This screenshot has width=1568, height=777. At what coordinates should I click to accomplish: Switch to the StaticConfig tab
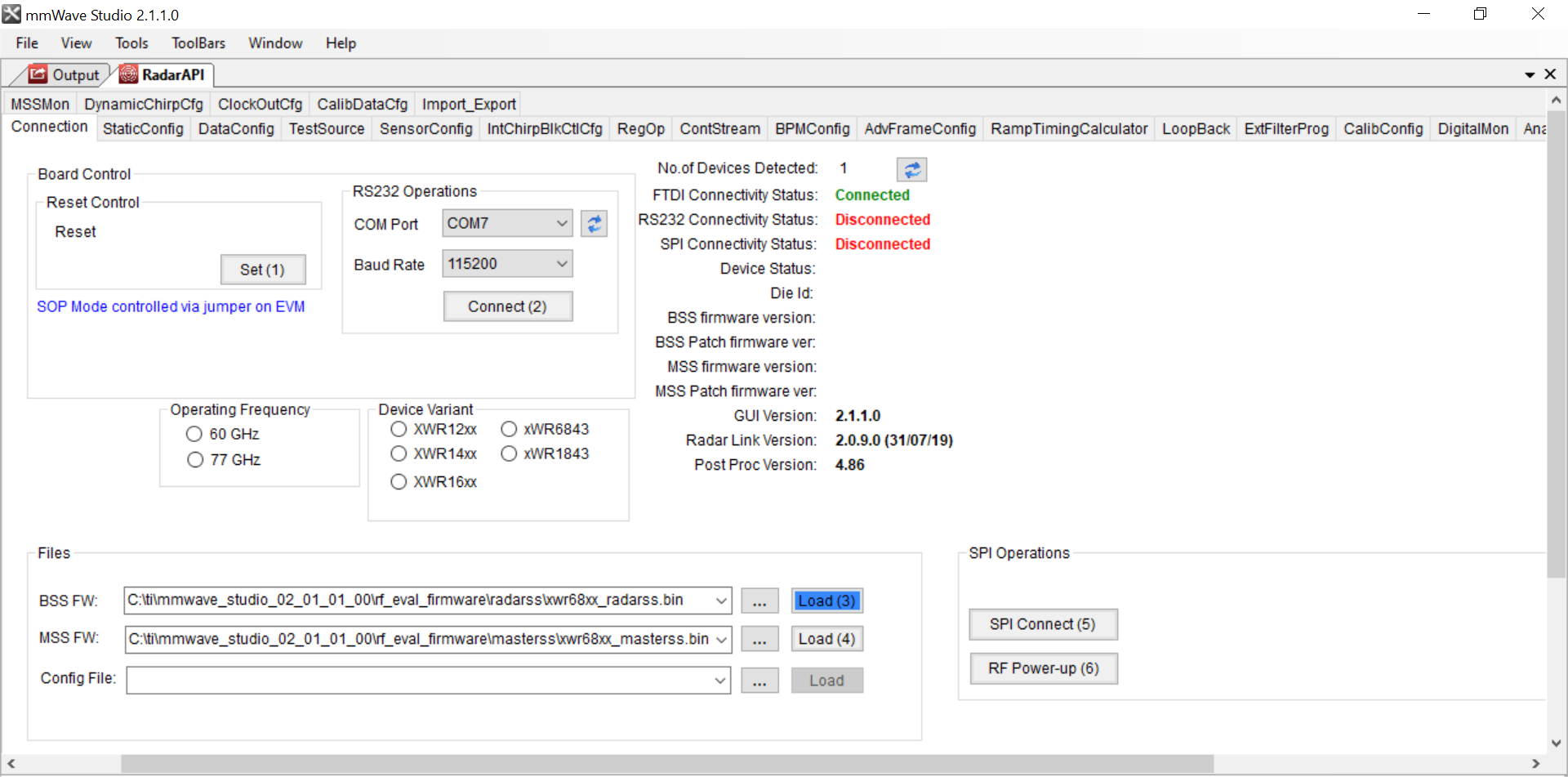pyautogui.click(x=143, y=129)
